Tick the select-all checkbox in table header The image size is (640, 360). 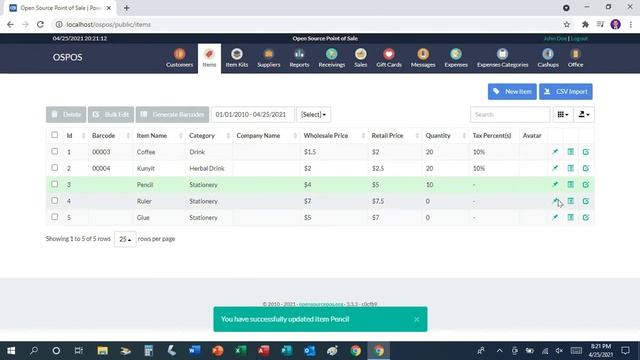pos(55,135)
